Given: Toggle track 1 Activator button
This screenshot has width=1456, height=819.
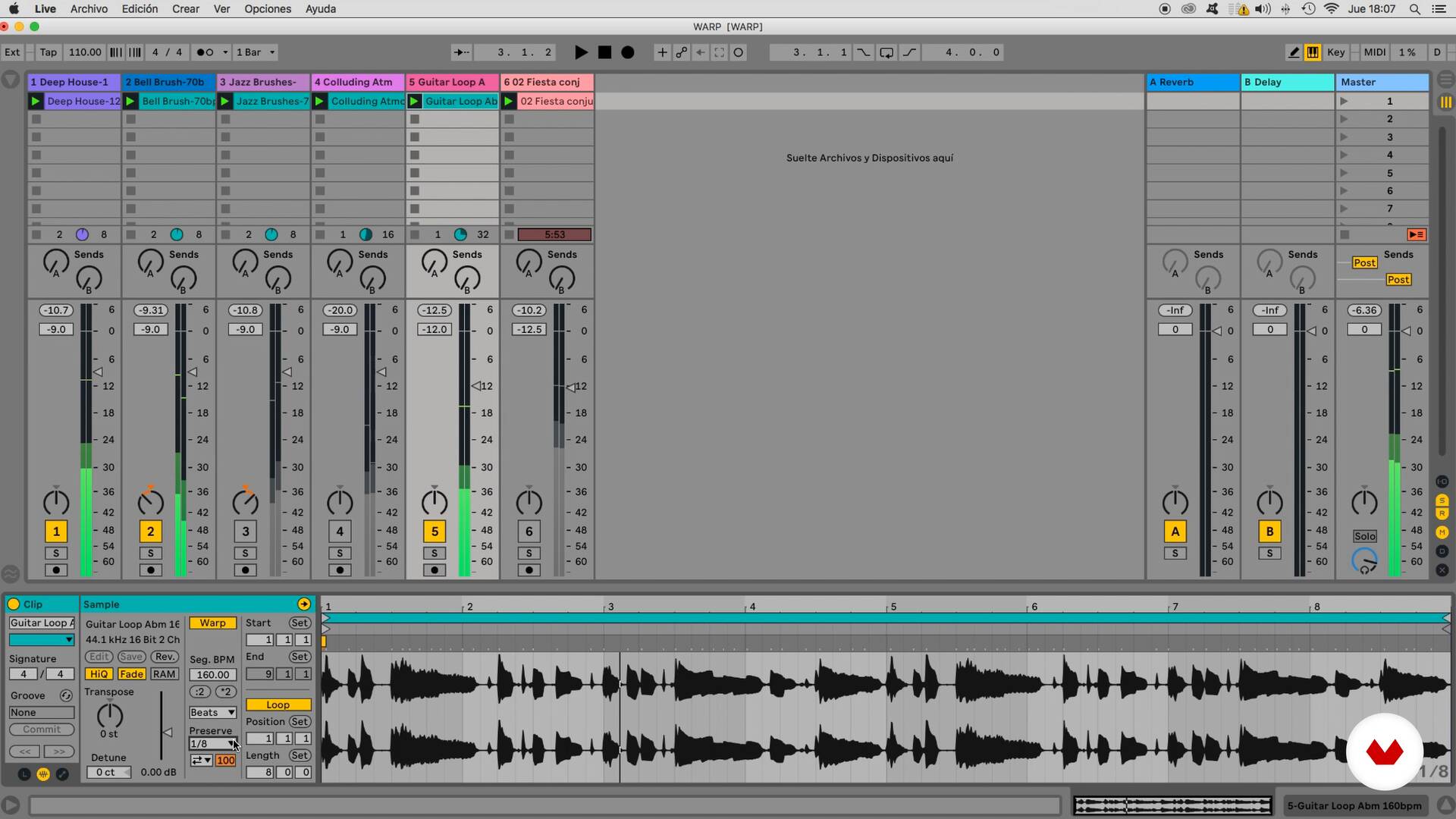Looking at the screenshot, I should [56, 531].
